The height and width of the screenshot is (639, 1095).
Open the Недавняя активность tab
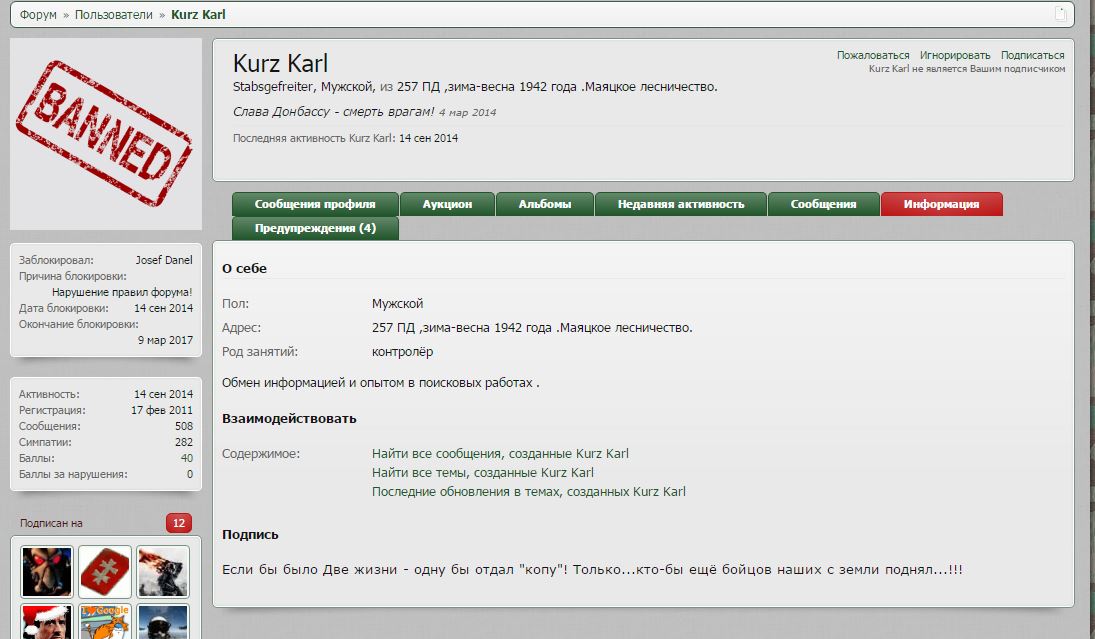tap(681, 204)
